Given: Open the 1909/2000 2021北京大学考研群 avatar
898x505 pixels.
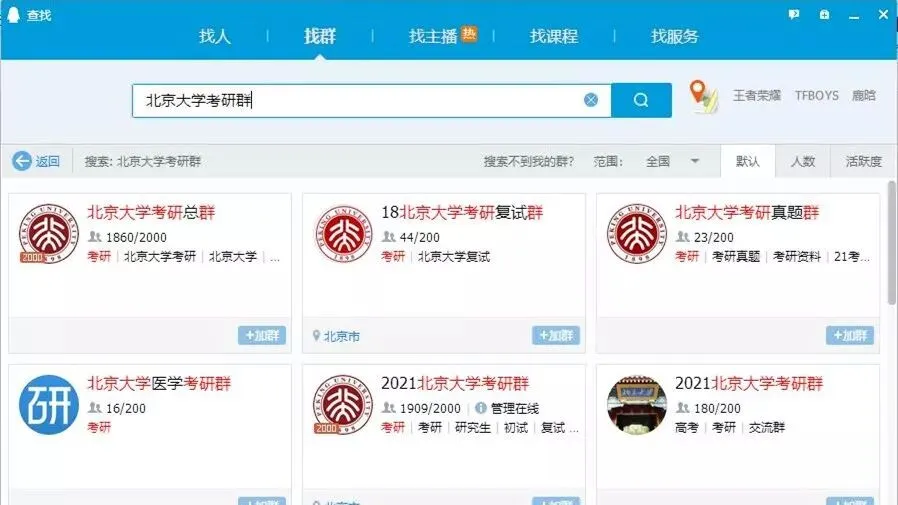Looking at the screenshot, I should [x=342, y=405].
